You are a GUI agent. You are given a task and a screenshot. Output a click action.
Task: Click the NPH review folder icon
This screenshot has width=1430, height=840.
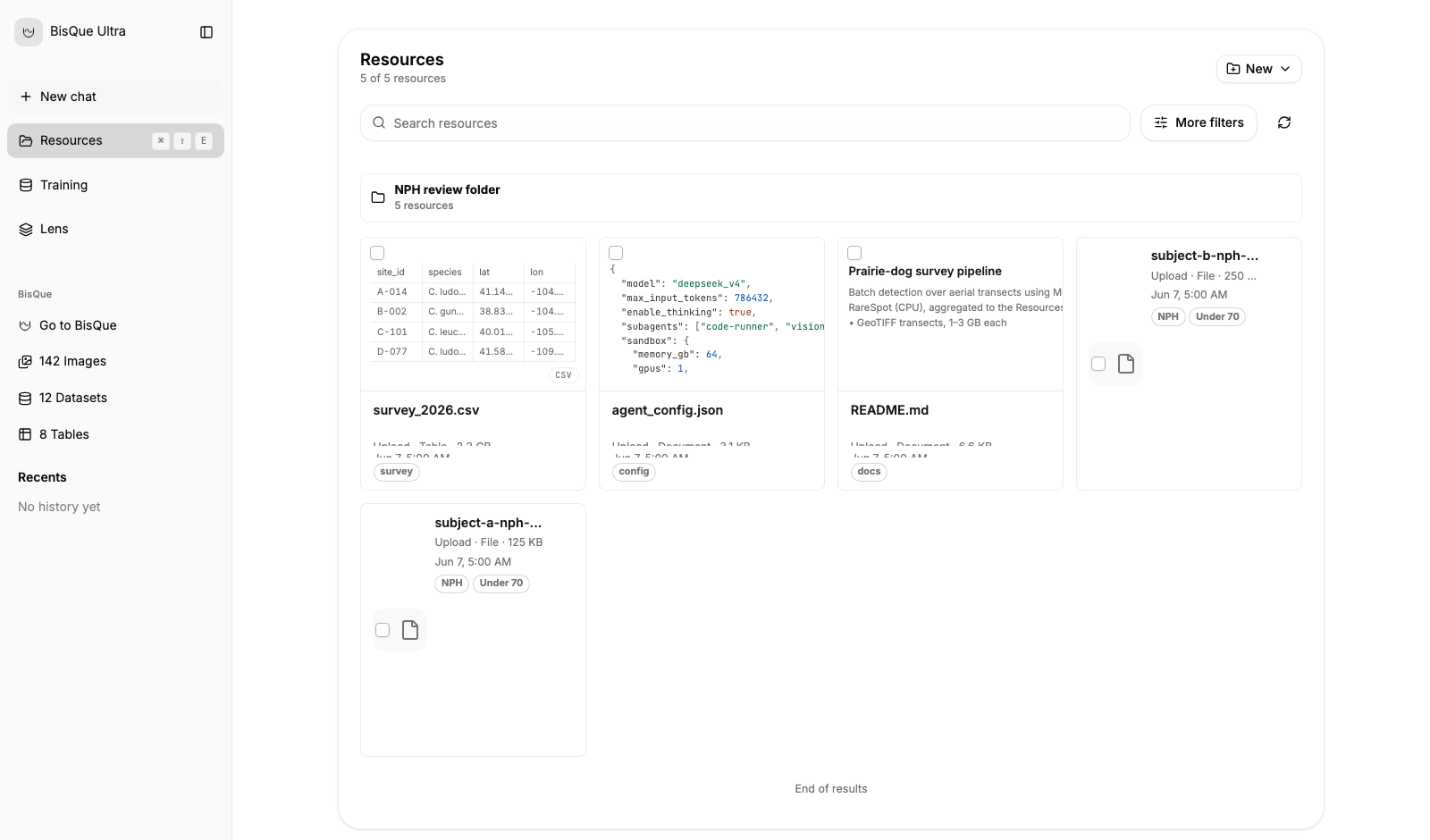click(x=378, y=197)
